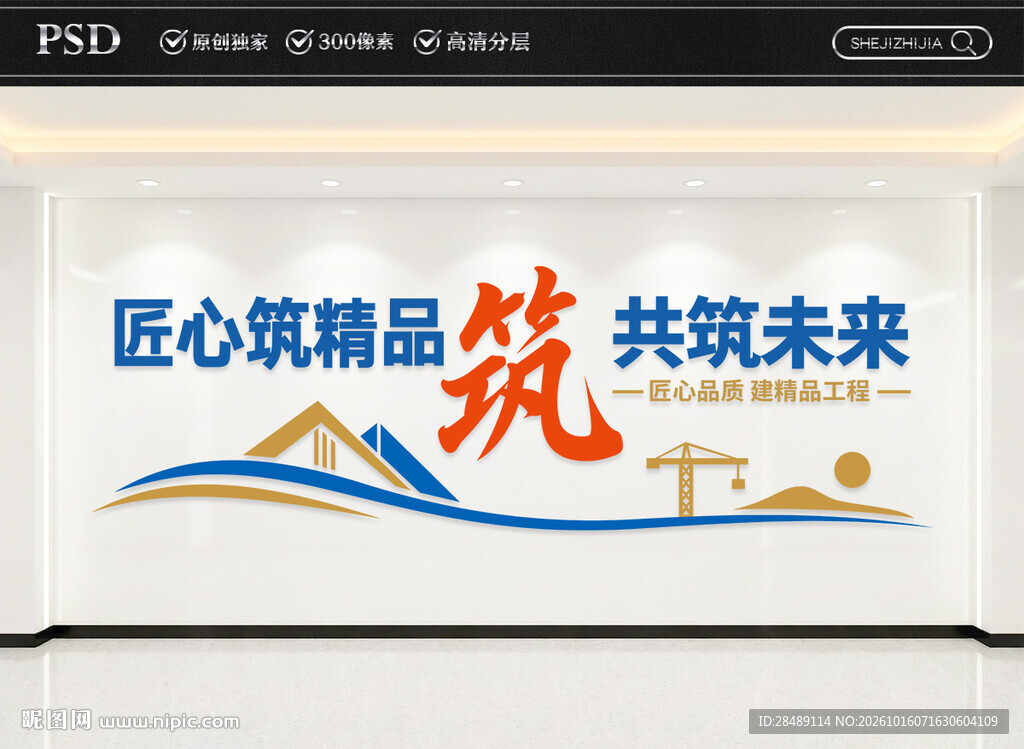
Task: Click the checkmark icon next to 高清分层
Action: [x=427, y=41]
